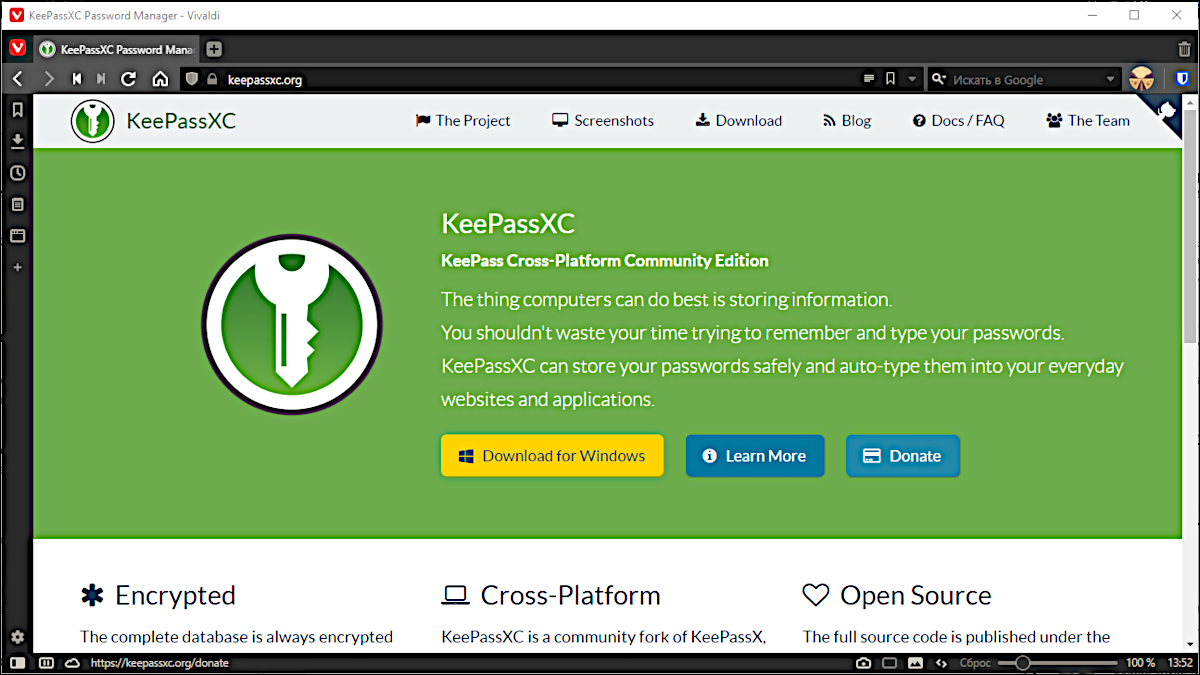
Task: Open the Window panel in the sidebar
Action: click(x=16, y=236)
